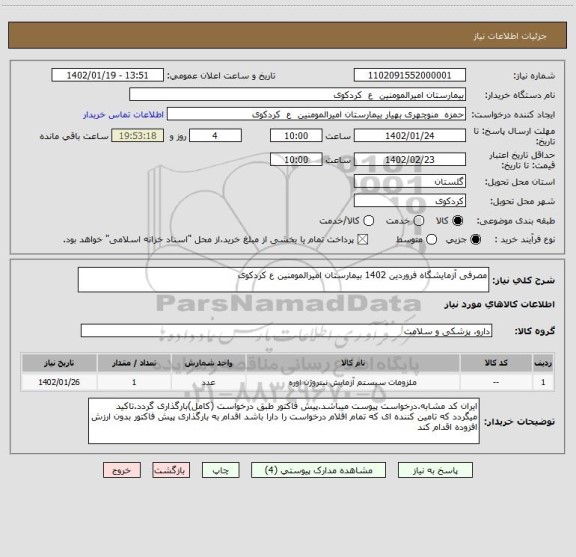Click the general need description text box
The height and width of the screenshot is (557, 576).
coord(283,280)
